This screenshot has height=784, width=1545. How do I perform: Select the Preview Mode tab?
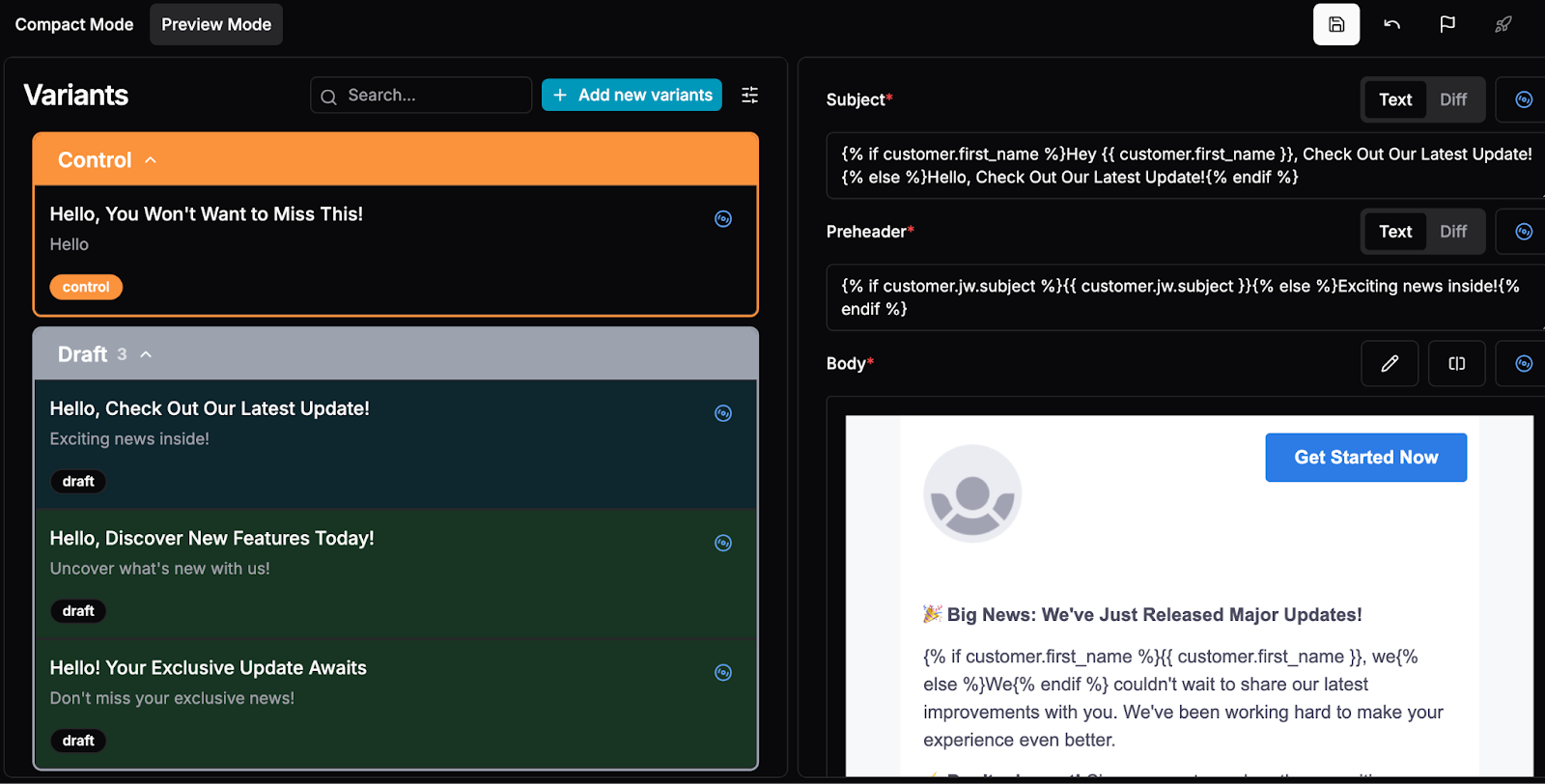216,25
